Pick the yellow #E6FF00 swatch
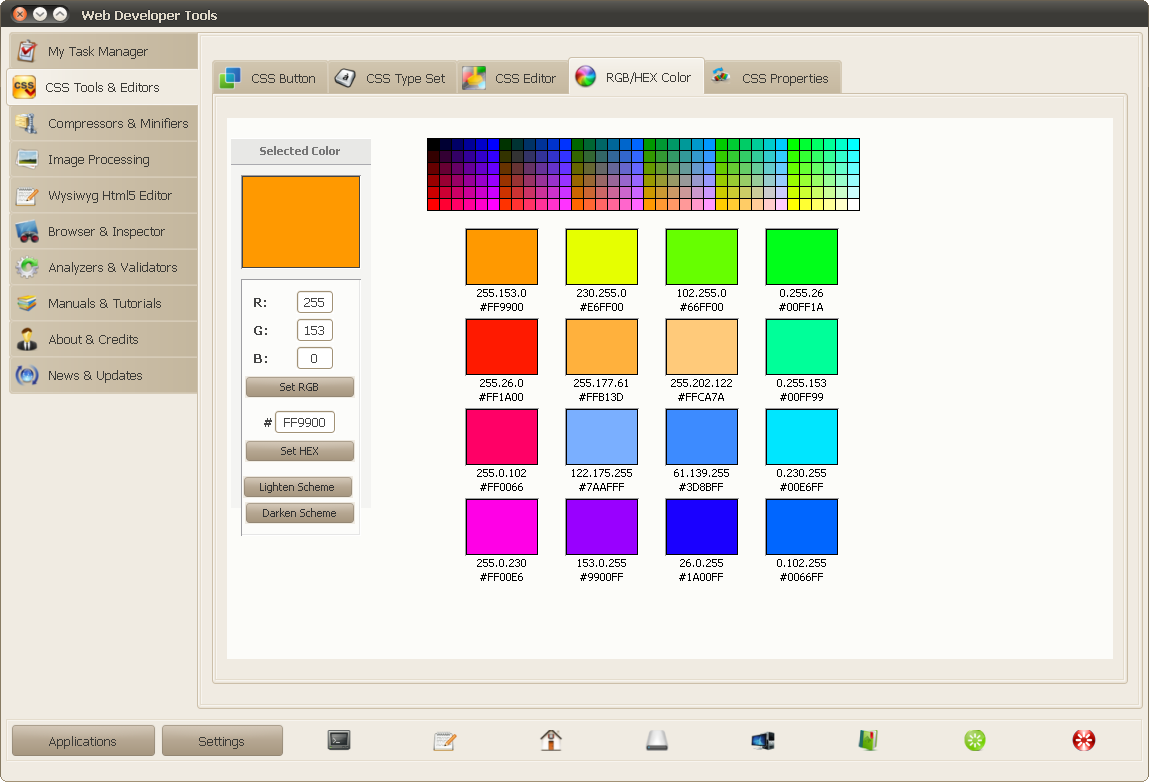 (602, 257)
